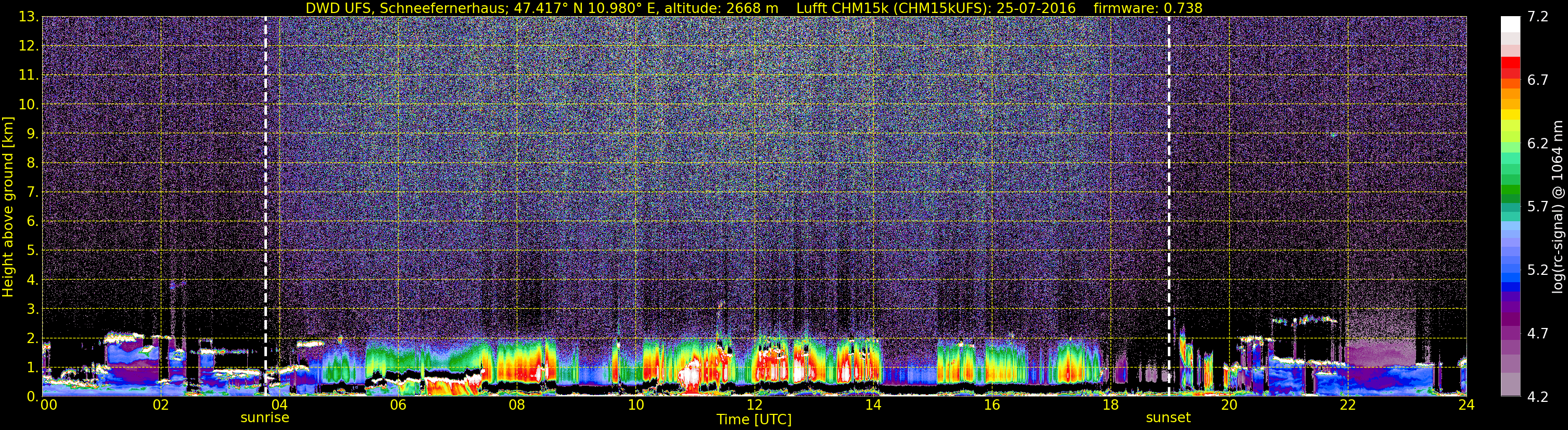Click the '8.' height tick label

[33, 163]
